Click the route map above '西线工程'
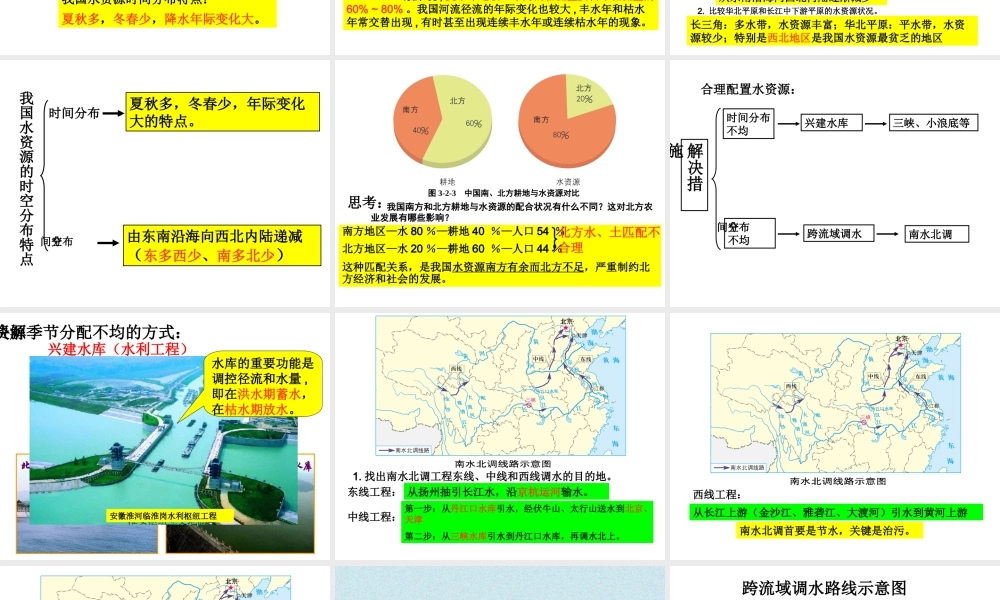 [x=836, y=403]
